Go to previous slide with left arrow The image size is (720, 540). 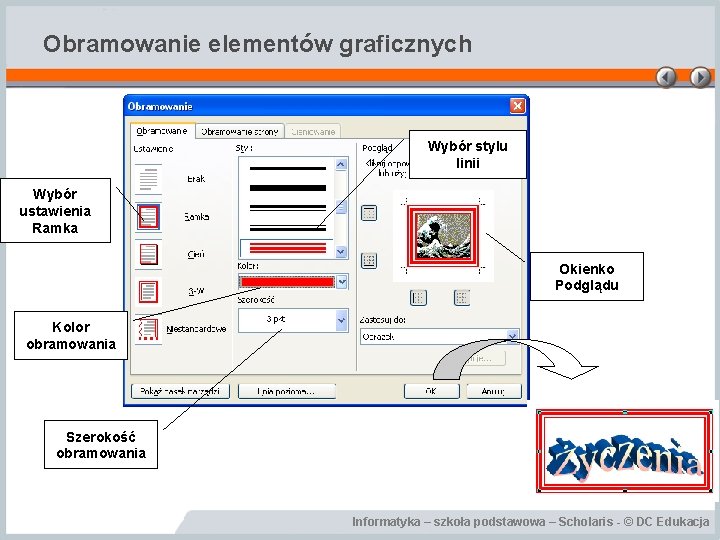pyautogui.click(x=666, y=77)
